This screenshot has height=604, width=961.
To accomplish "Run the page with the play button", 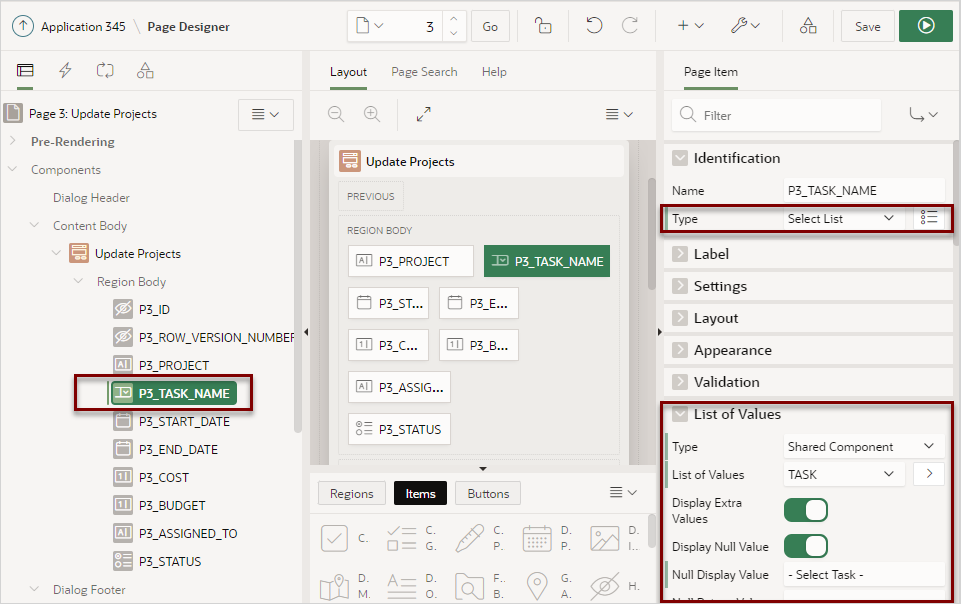I will pos(925,26).
